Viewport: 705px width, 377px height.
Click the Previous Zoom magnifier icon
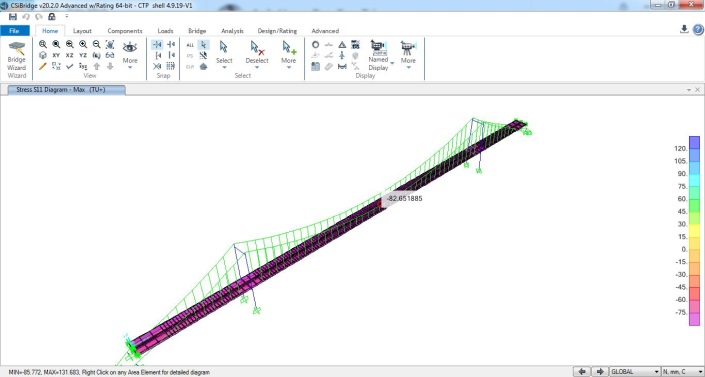(70, 44)
